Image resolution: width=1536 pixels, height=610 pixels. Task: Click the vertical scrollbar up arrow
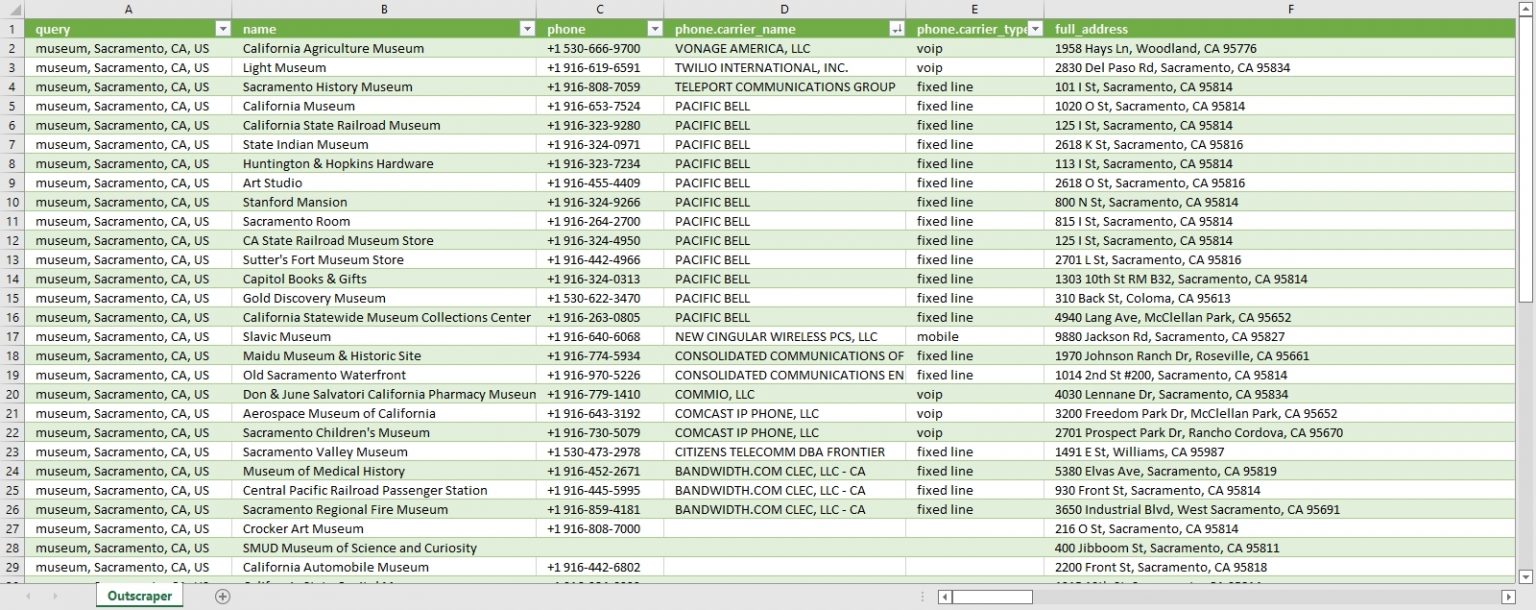tap(1525, 9)
